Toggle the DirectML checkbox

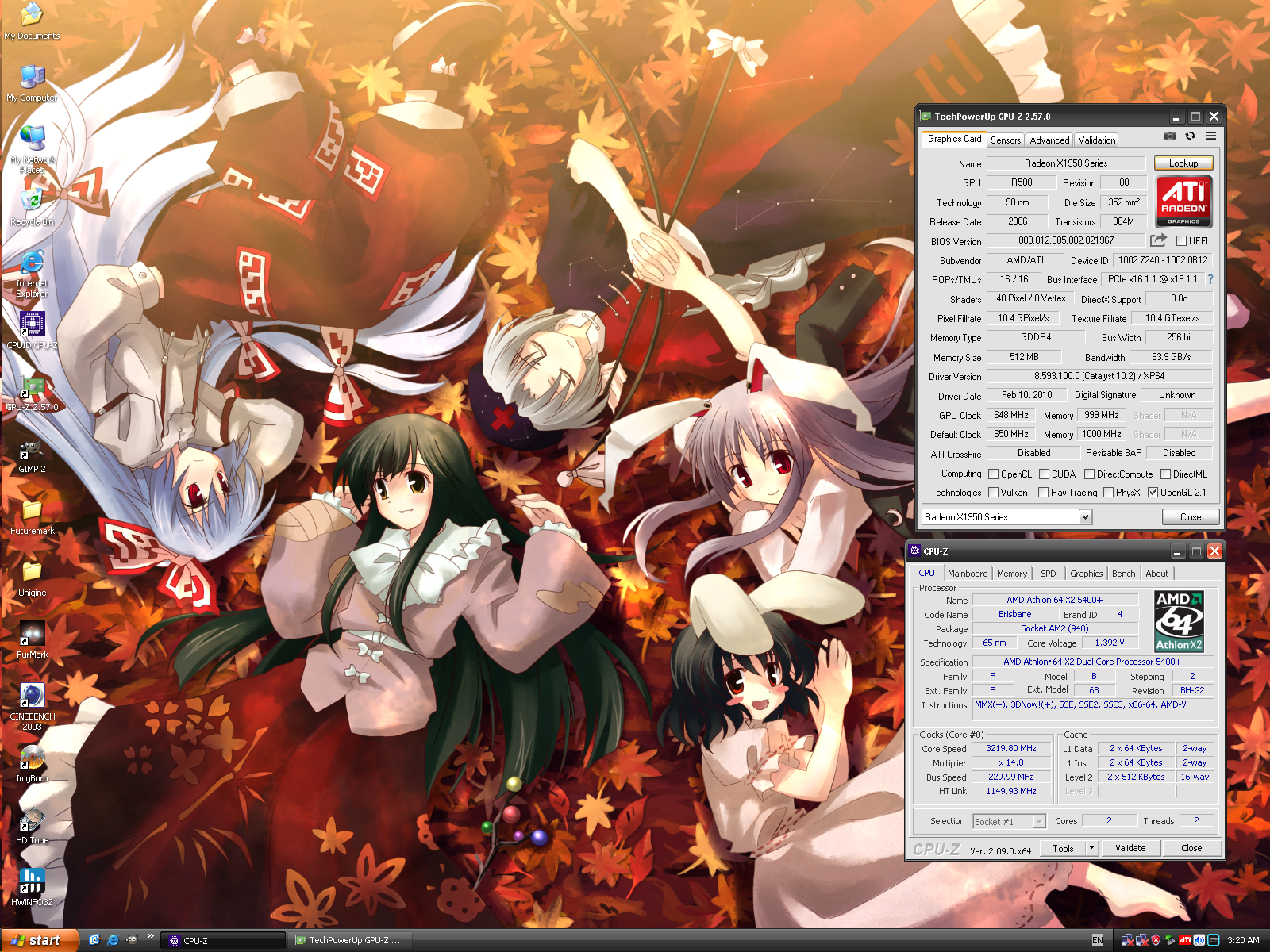click(x=1165, y=474)
